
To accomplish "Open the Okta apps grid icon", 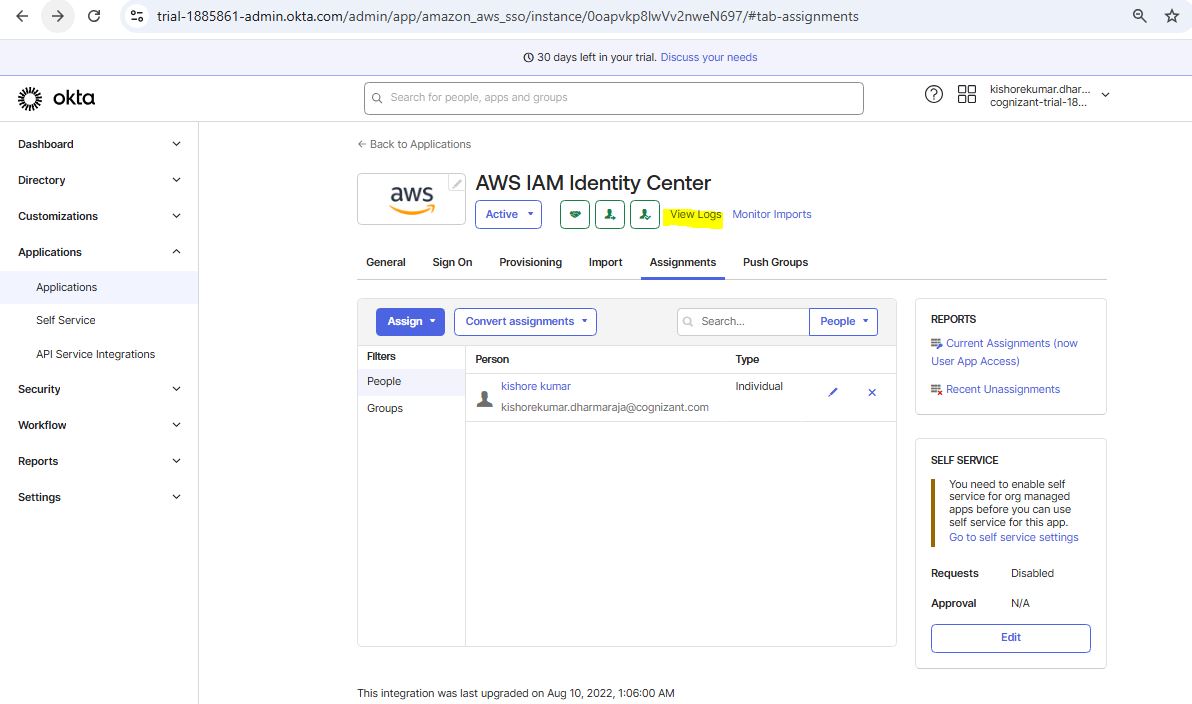I will [x=967, y=94].
